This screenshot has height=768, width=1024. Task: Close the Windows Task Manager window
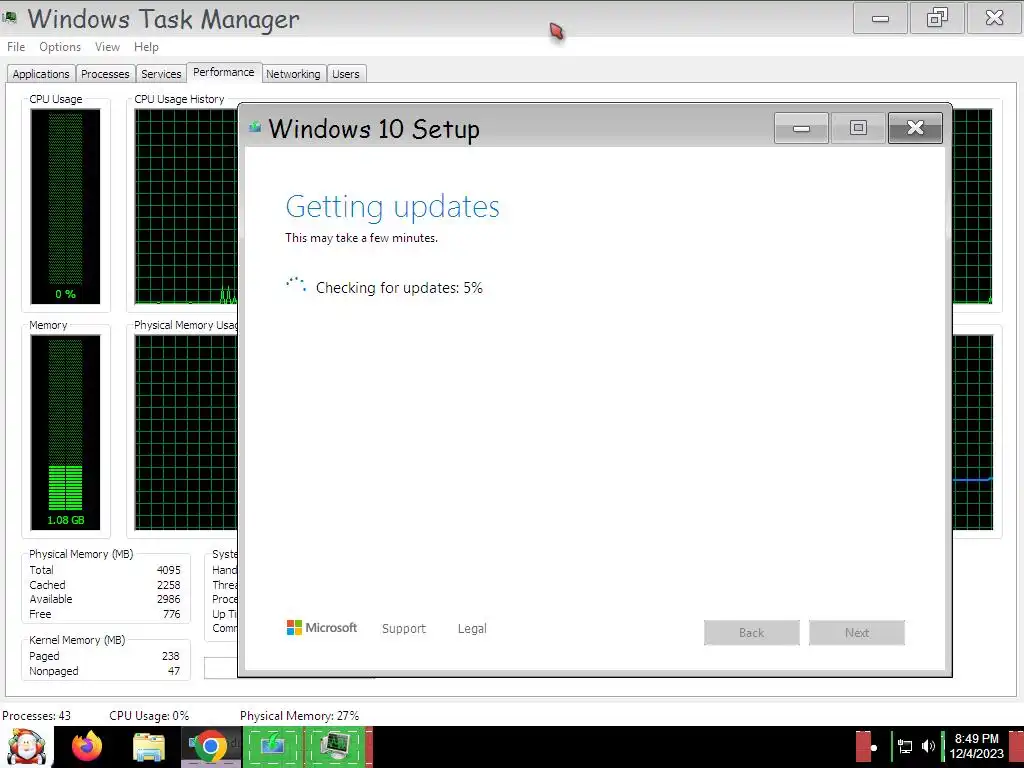[994, 18]
